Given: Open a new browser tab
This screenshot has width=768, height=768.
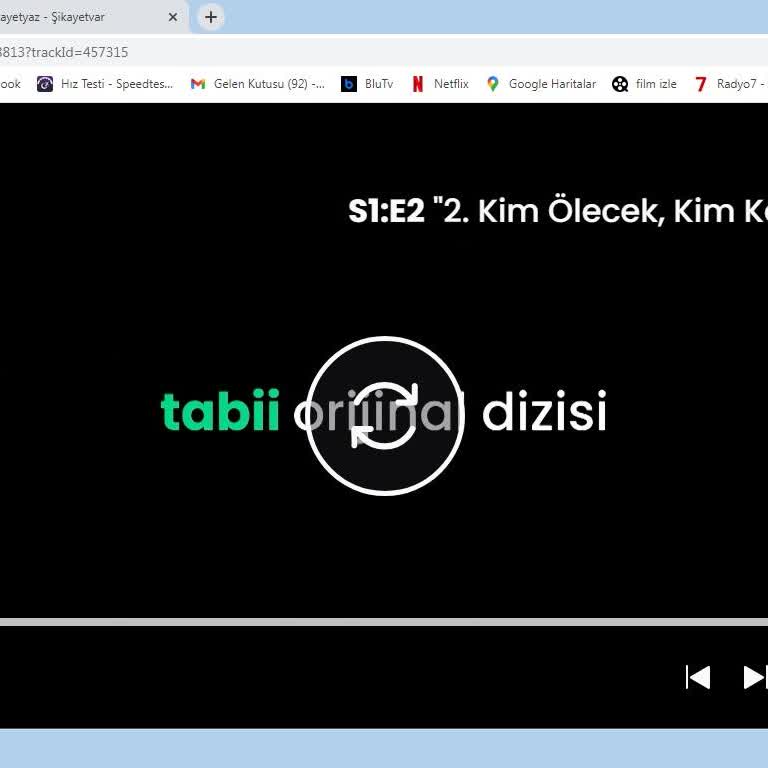Looking at the screenshot, I should 211,17.
